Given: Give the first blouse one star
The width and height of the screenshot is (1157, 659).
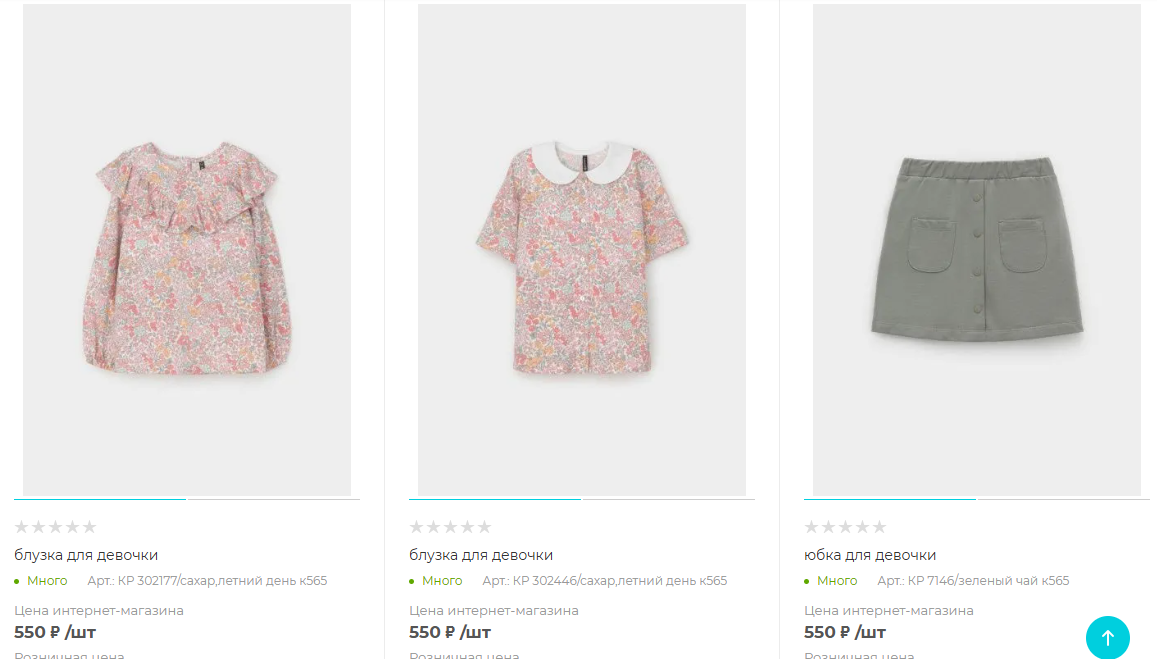Looking at the screenshot, I should click(x=21, y=527).
